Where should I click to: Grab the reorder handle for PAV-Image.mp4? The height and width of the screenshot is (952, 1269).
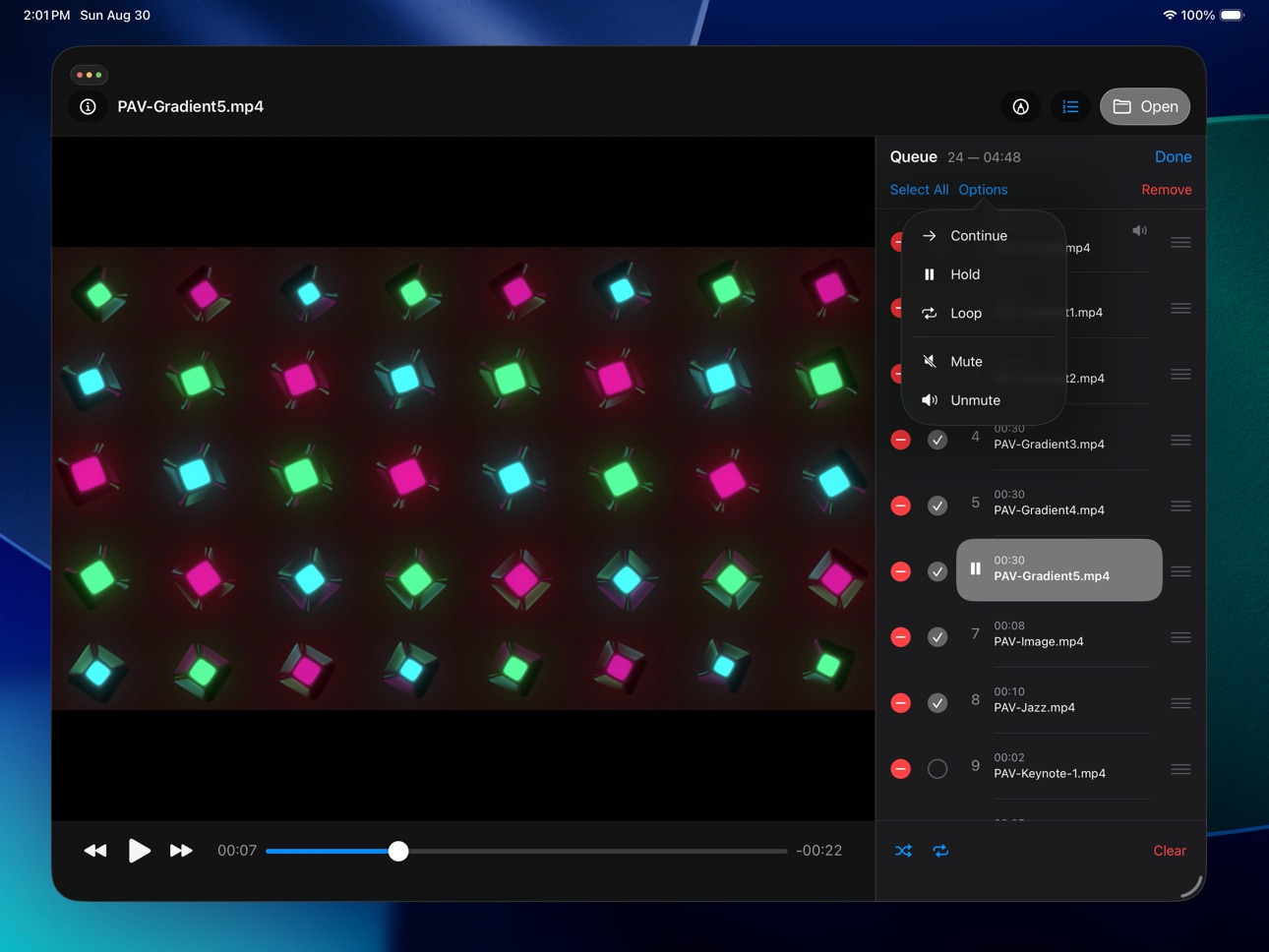tap(1180, 637)
